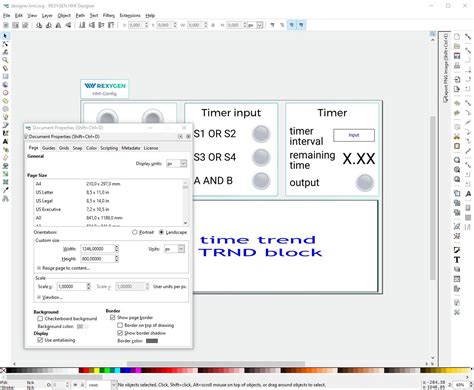Click the timer interval Input box
Image resolution: width=474 pixels, height=390 pixels.
pyautogui.click(x=354, y=135)
